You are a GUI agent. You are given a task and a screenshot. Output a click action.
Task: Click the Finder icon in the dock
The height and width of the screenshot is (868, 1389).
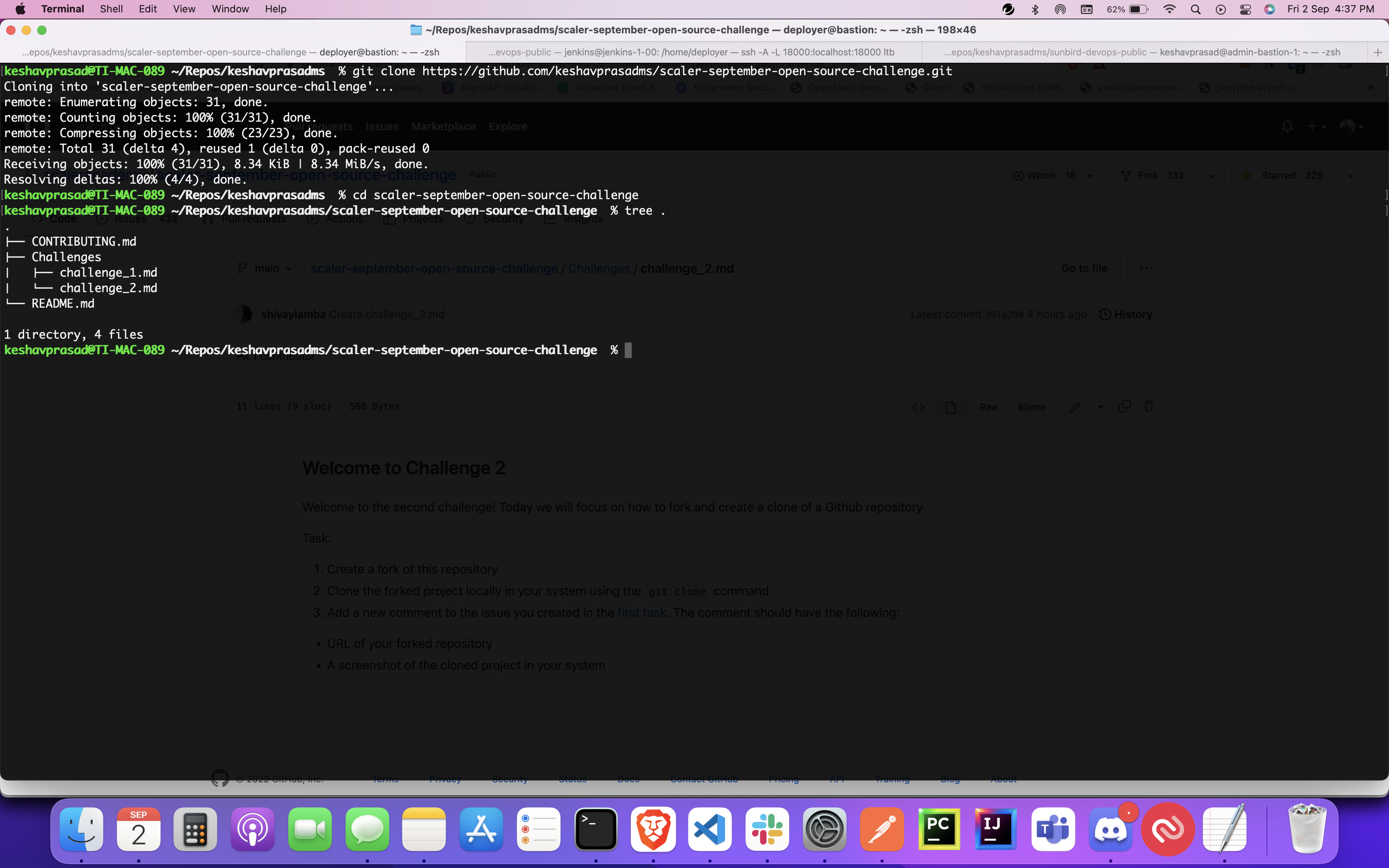pyautogui.click(x=81, y=830)
